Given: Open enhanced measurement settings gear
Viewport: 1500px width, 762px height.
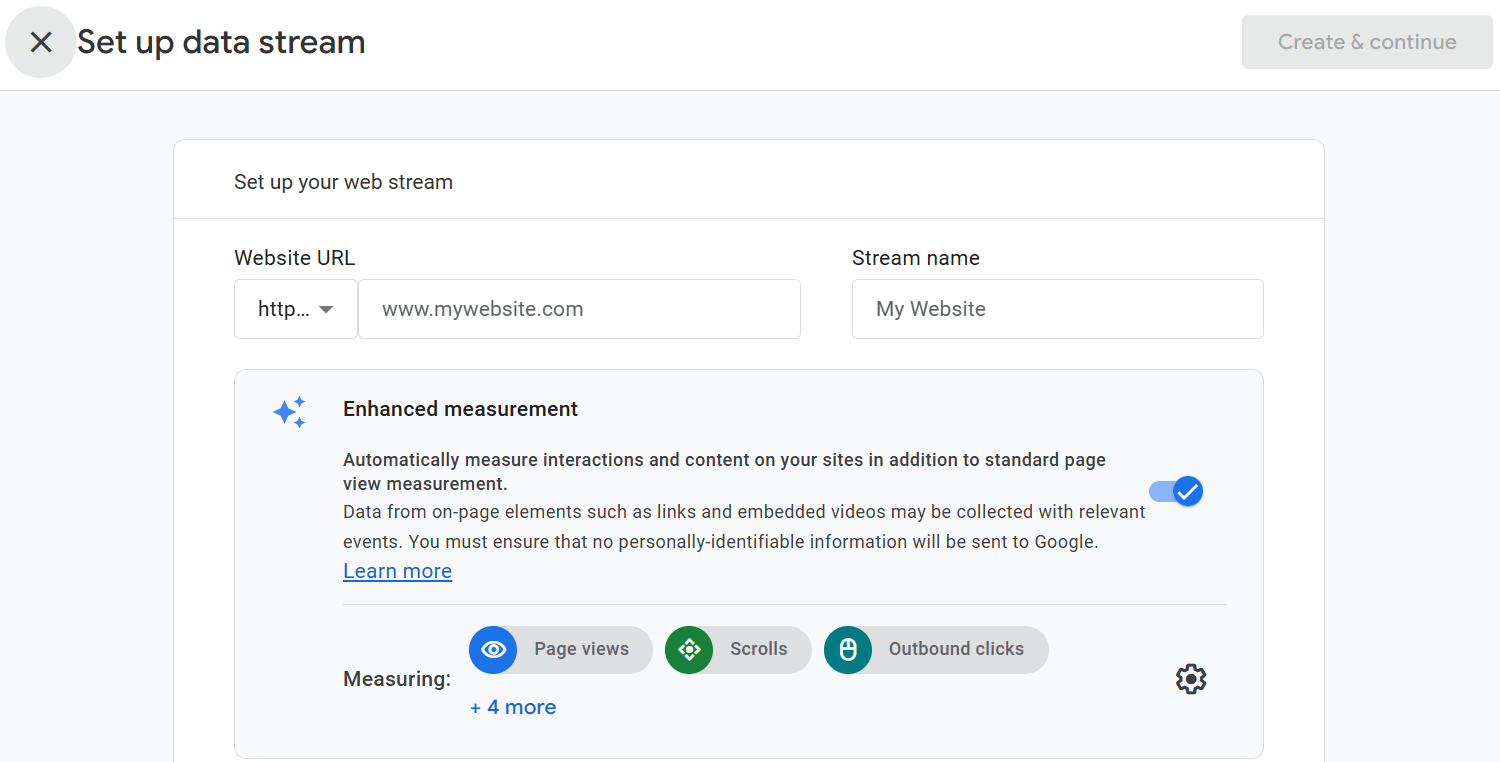Looking at the screenshot, I should coord(1190,679).
